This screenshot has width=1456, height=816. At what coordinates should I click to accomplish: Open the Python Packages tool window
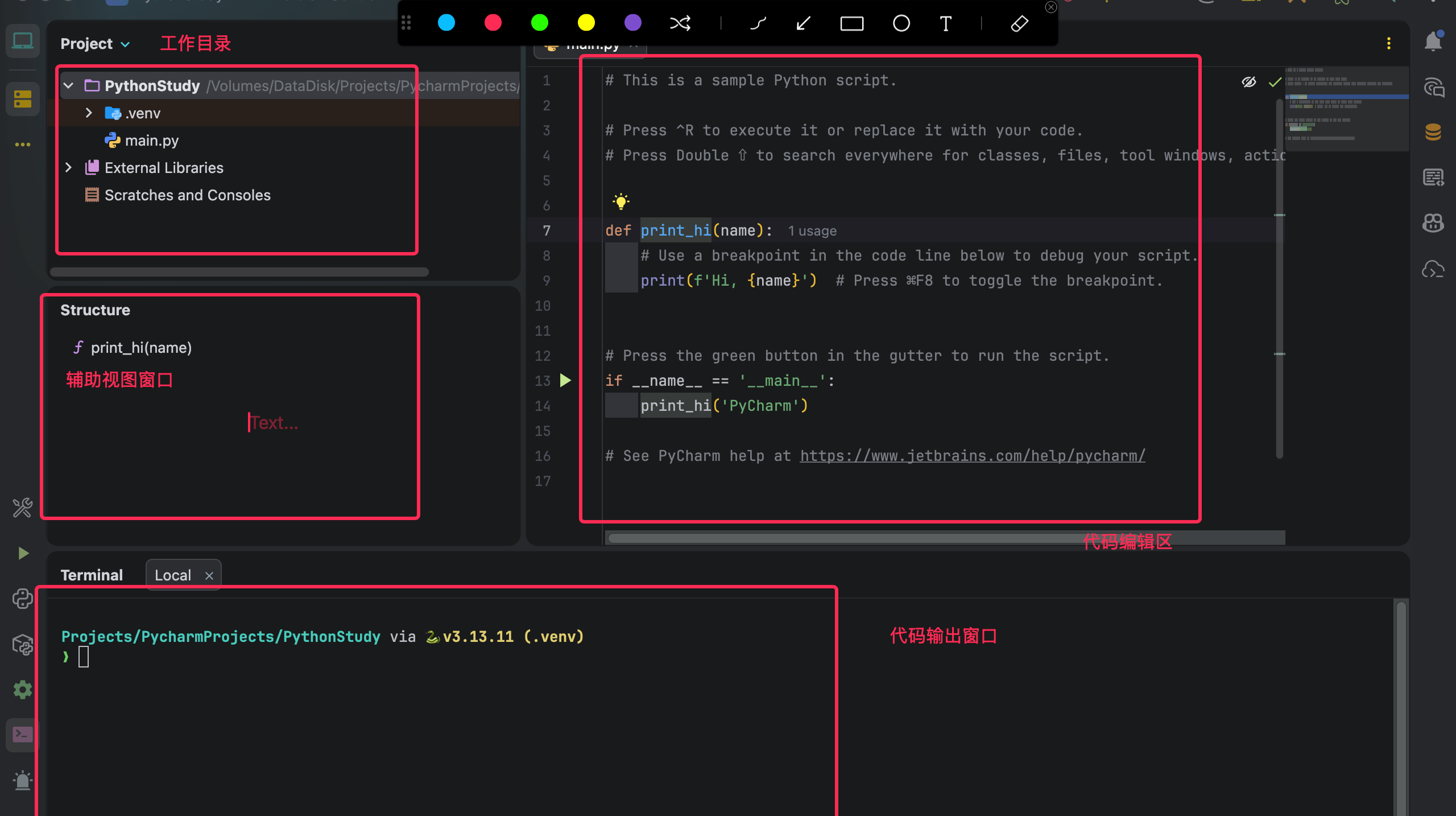[x=23, y=644]
